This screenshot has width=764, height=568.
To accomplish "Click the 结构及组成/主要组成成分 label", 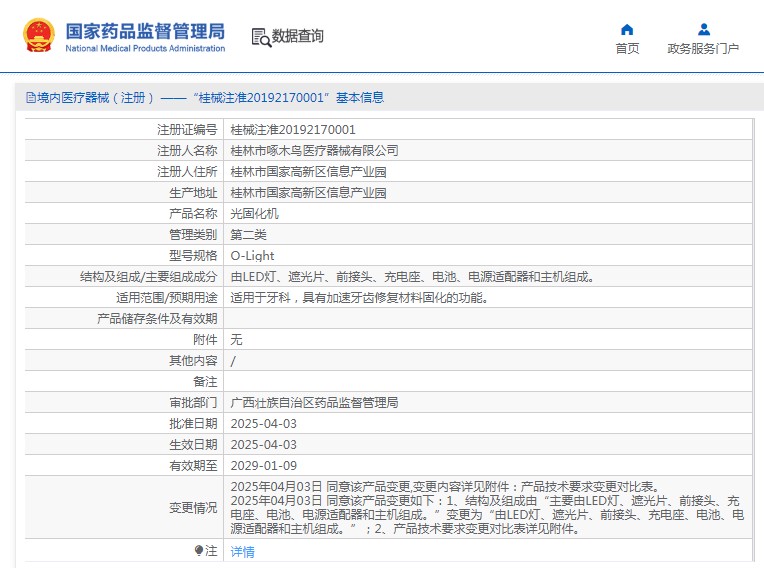I will (149, 277).
